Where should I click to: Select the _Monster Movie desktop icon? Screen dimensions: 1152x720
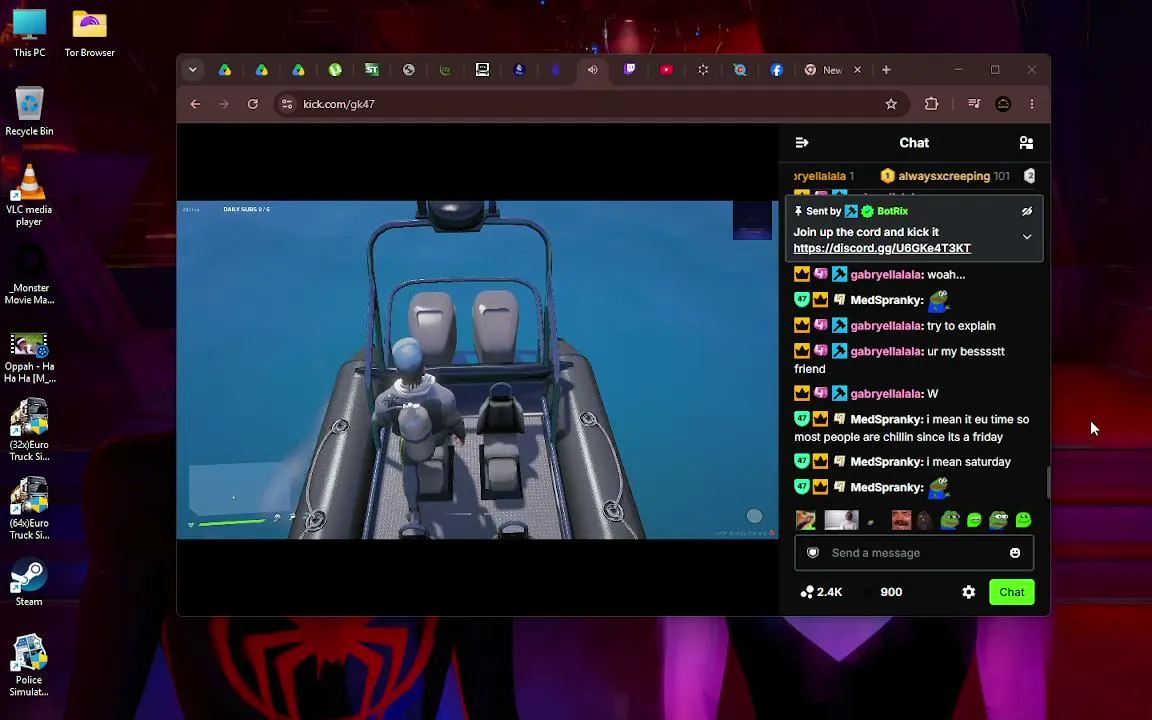29,275
